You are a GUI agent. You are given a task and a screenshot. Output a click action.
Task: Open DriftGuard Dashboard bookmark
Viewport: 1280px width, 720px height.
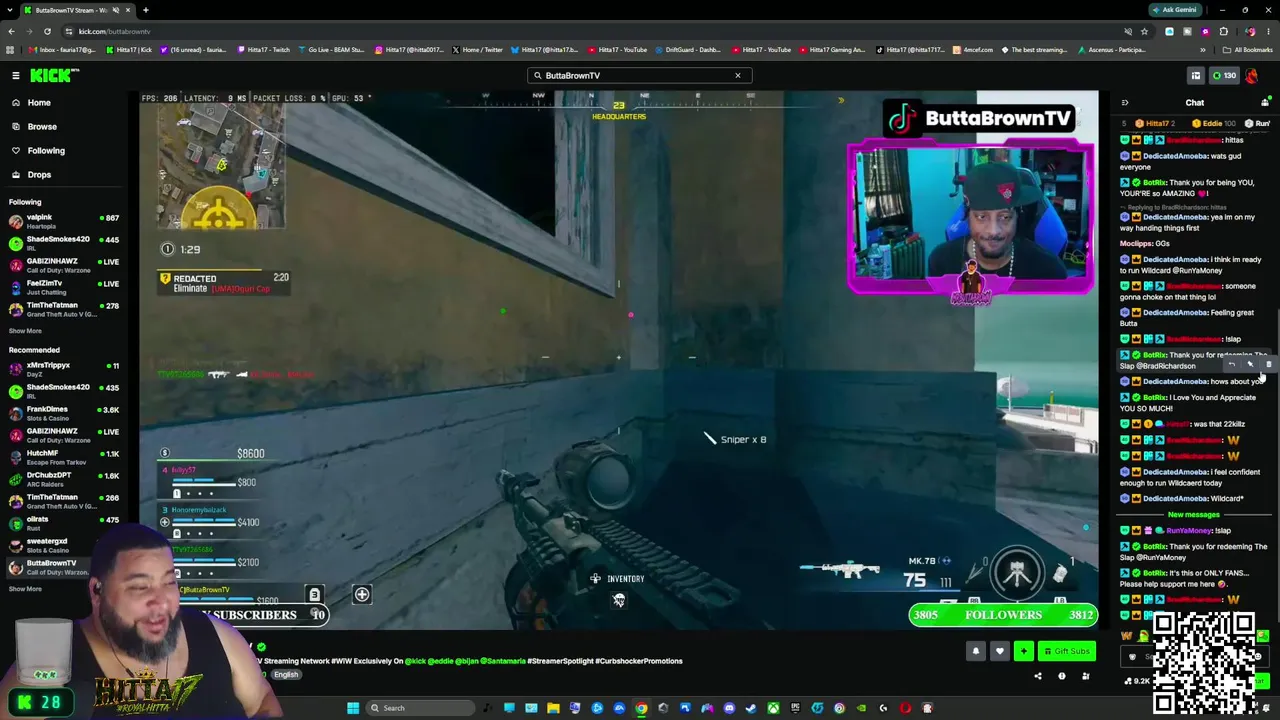point(688,50)
